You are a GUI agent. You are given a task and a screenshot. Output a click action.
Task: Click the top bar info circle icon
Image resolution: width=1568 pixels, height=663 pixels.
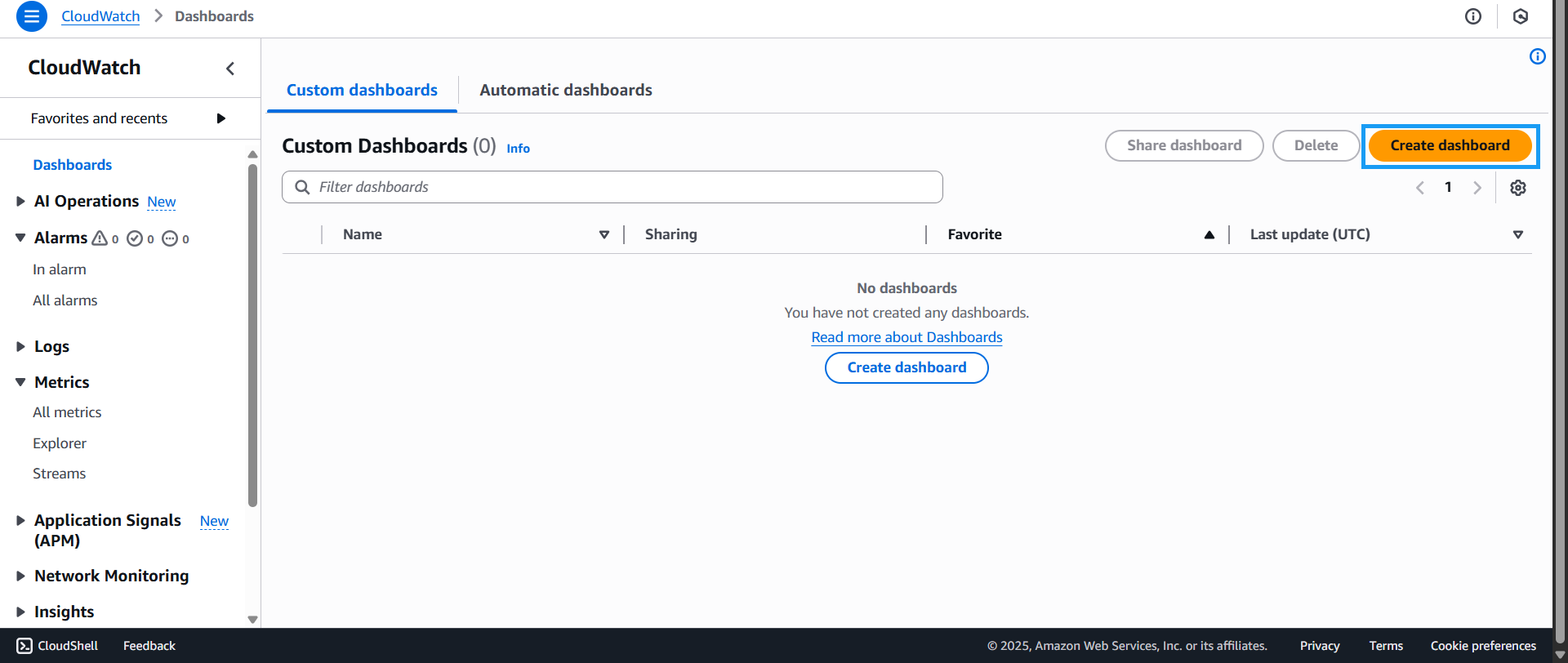[x=1472, y=16]
